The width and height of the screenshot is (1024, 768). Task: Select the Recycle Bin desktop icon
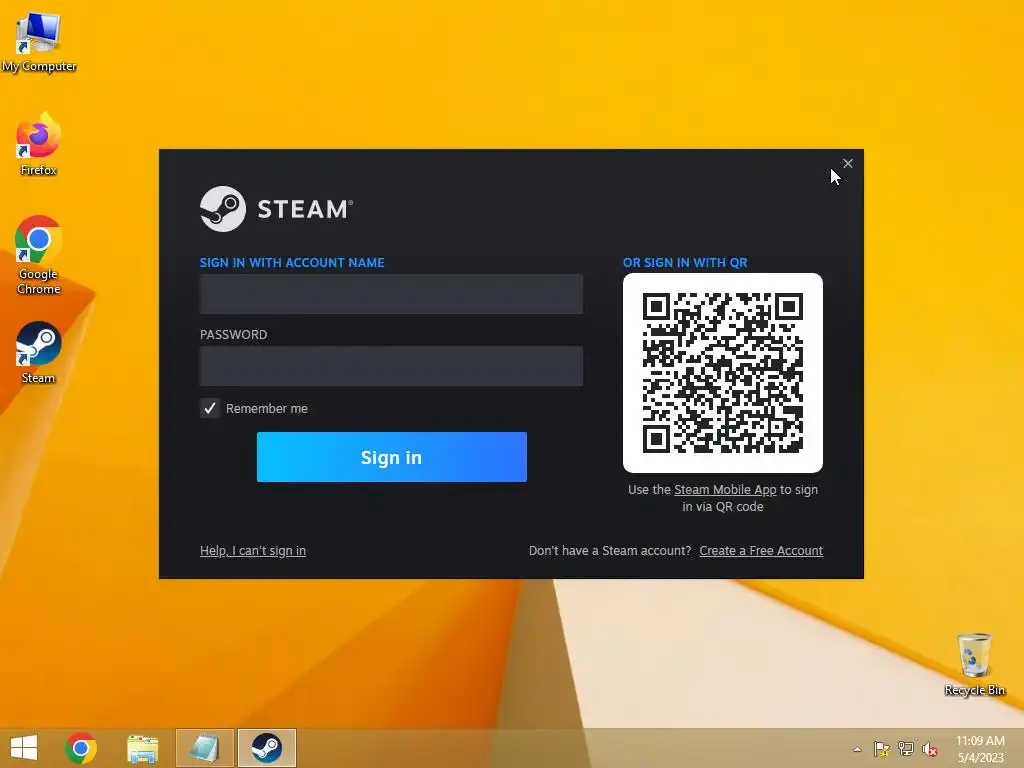coord(974,664)
